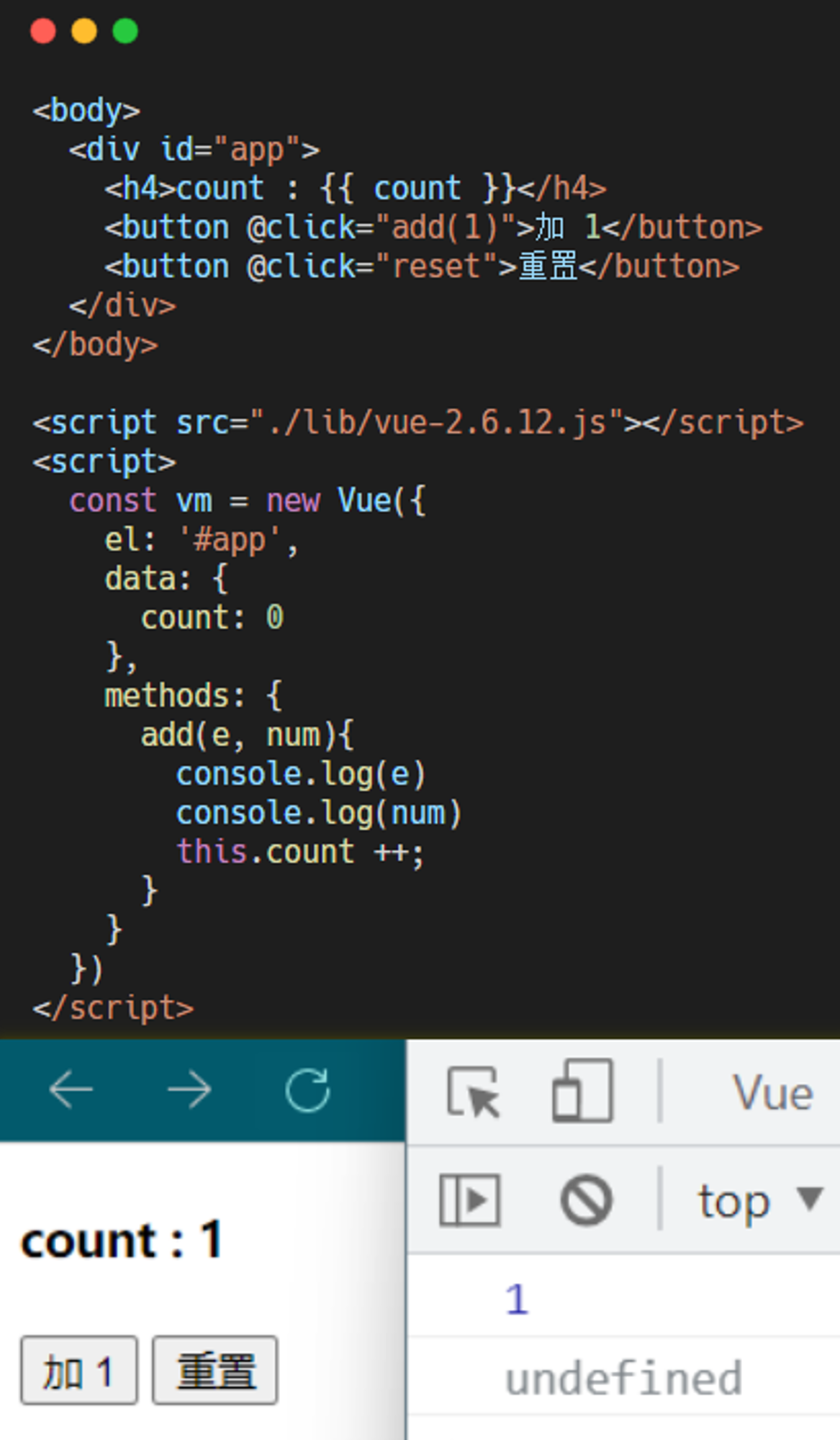The image size is (840, 1440).
Task: Reload the page with the refresh icon
Action: [307, 1090]
